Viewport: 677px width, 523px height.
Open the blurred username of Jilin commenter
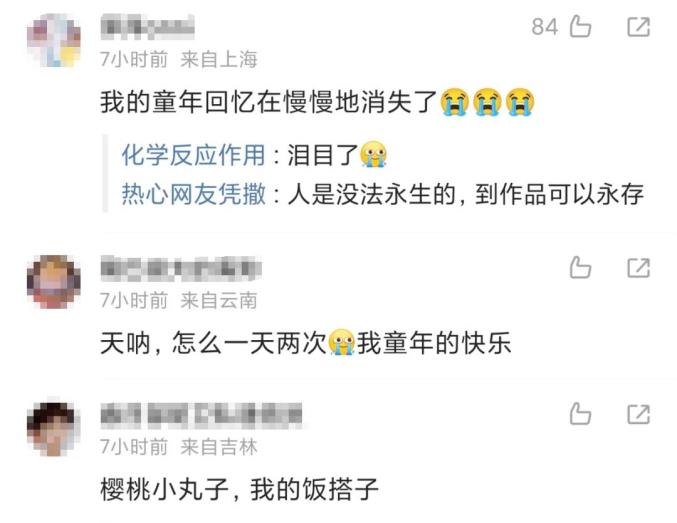(x=201, y=415)
